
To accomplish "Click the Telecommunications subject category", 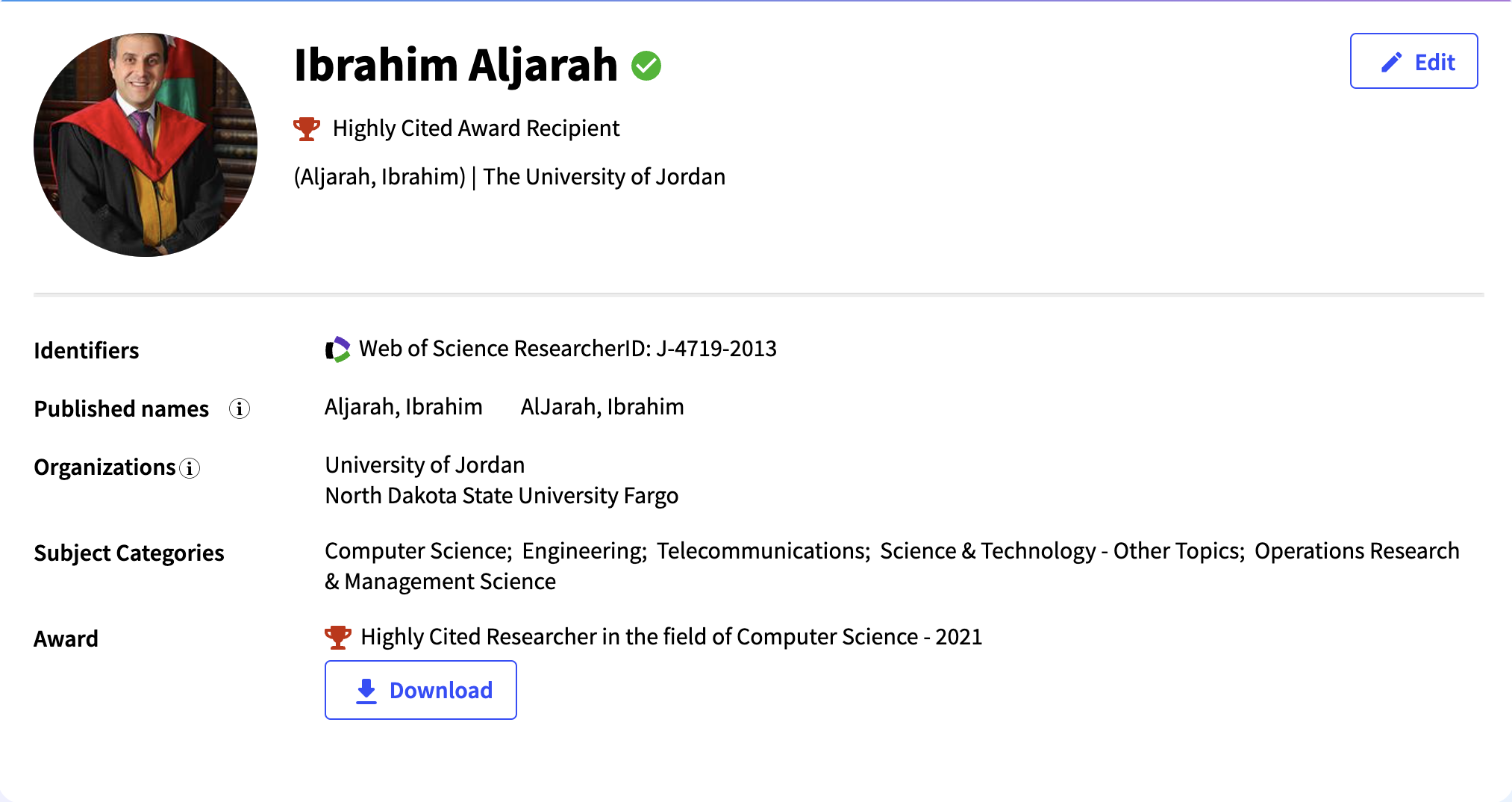I will tap(761, 551).
